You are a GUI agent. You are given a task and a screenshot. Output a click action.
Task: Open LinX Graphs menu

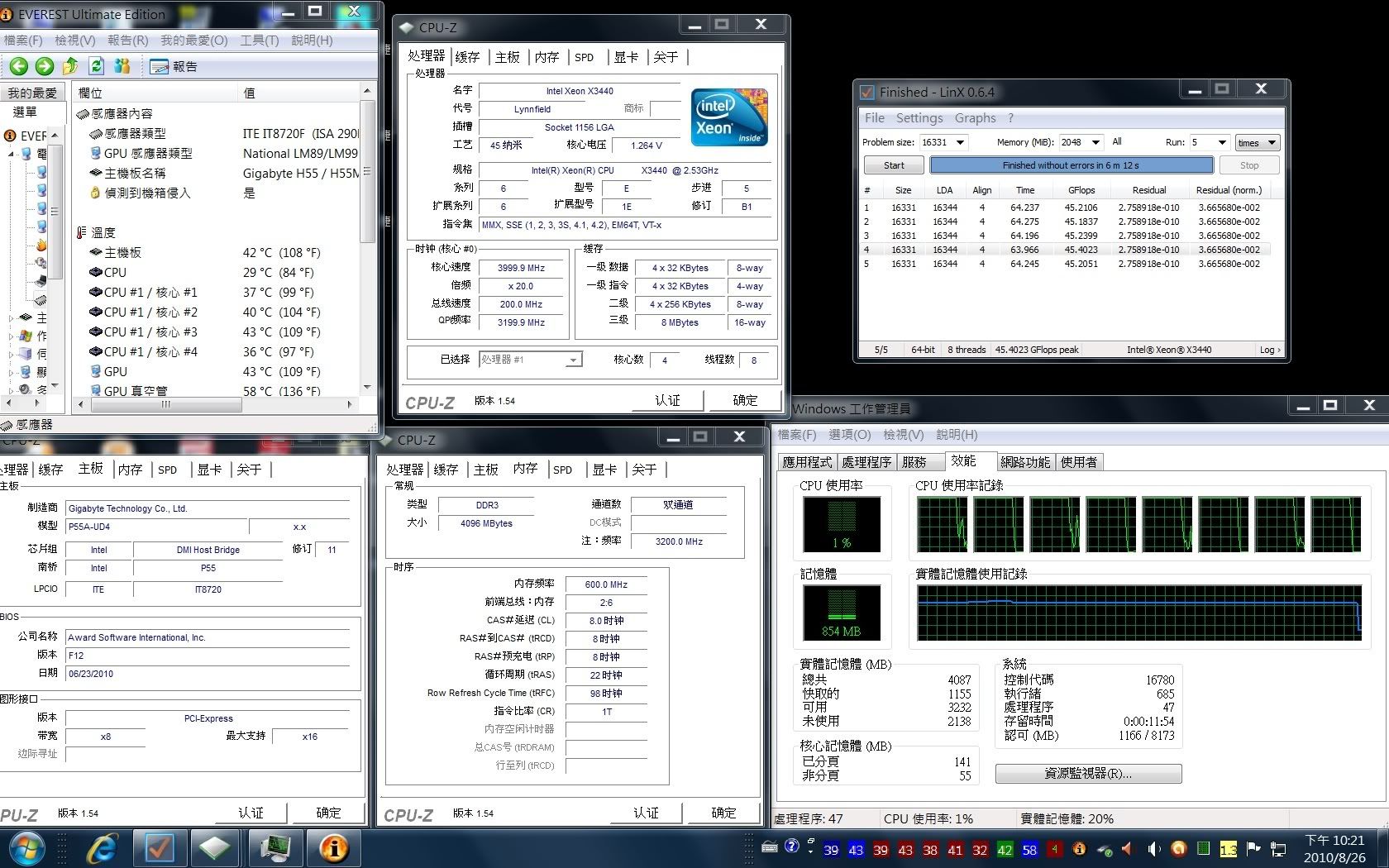(976, 118)
